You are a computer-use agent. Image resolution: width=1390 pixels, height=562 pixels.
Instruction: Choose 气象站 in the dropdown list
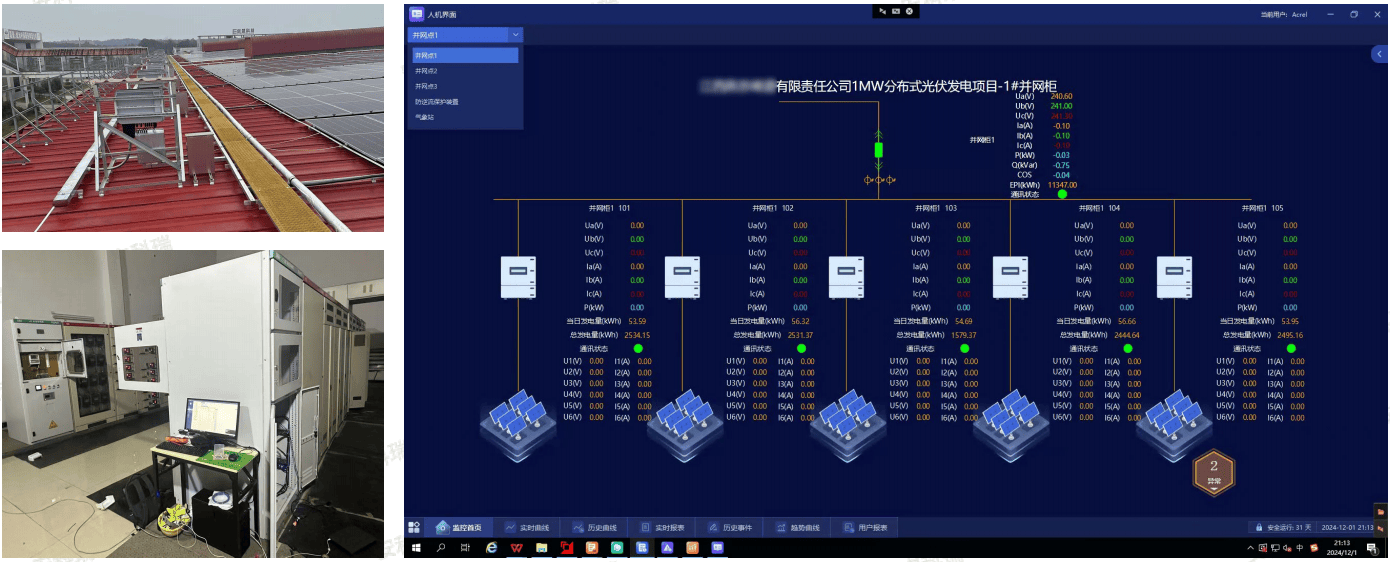(425, 117)
